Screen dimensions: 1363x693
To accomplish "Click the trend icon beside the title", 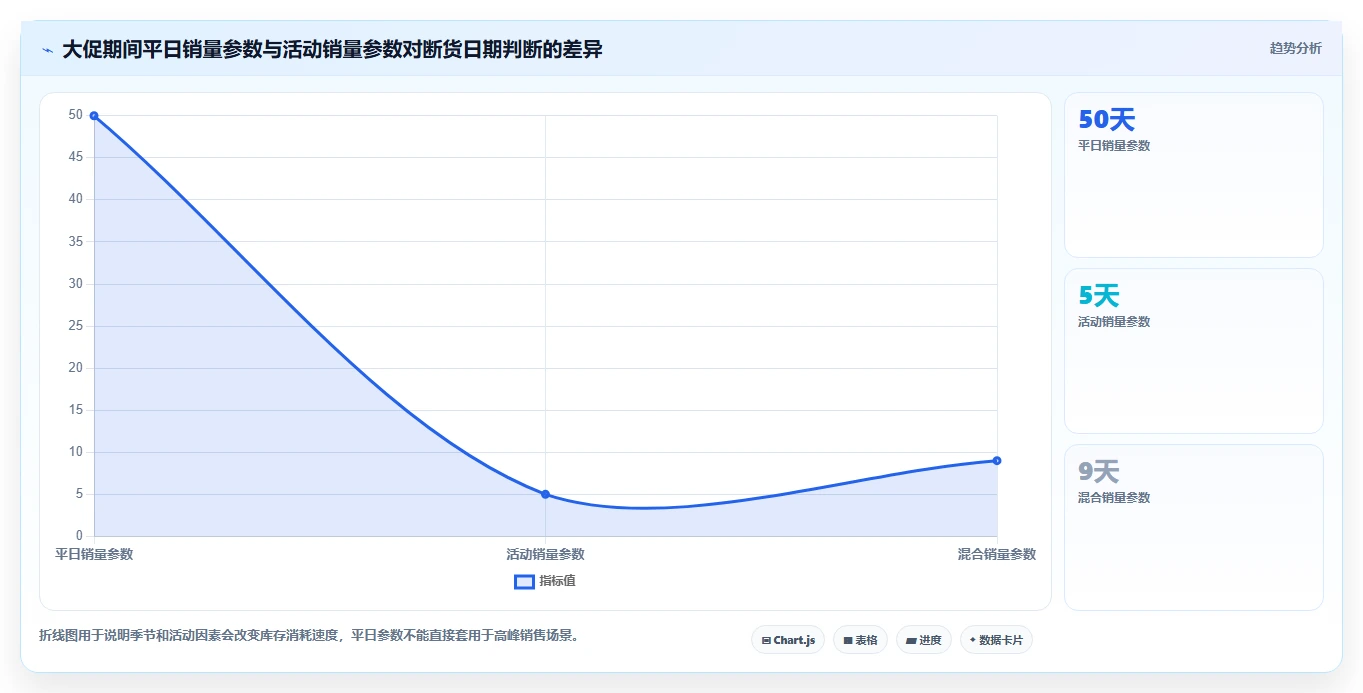I will 47,50.
